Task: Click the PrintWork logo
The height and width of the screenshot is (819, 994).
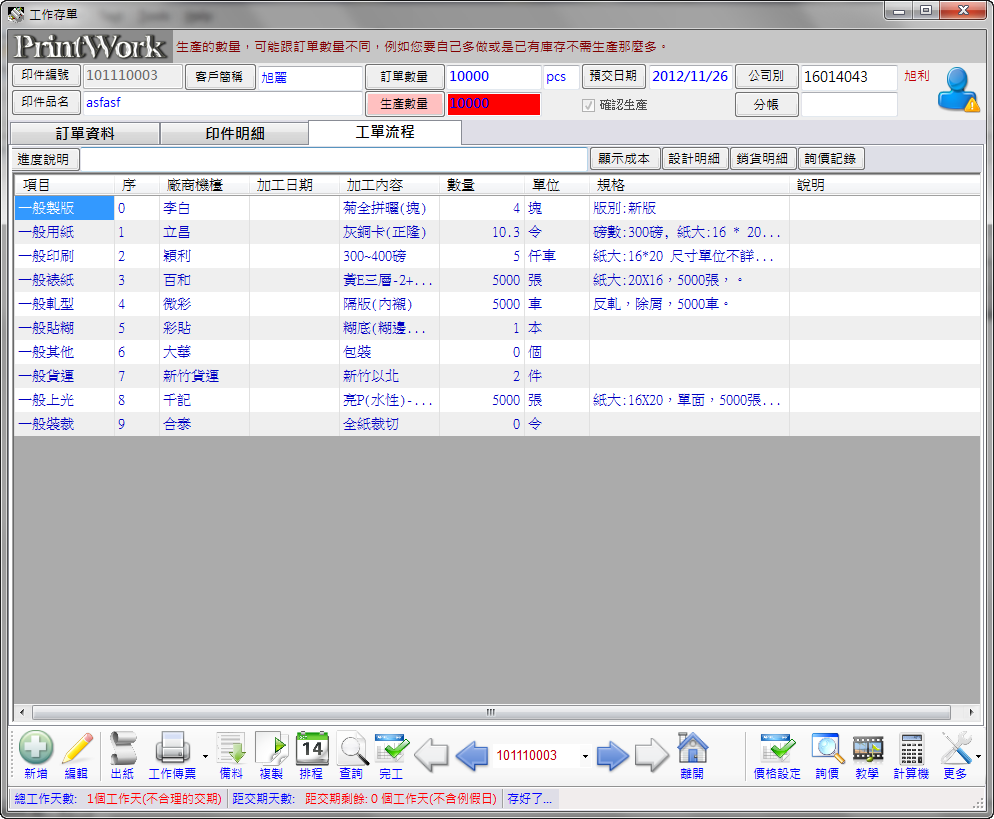Action: (x=90, y=46)
